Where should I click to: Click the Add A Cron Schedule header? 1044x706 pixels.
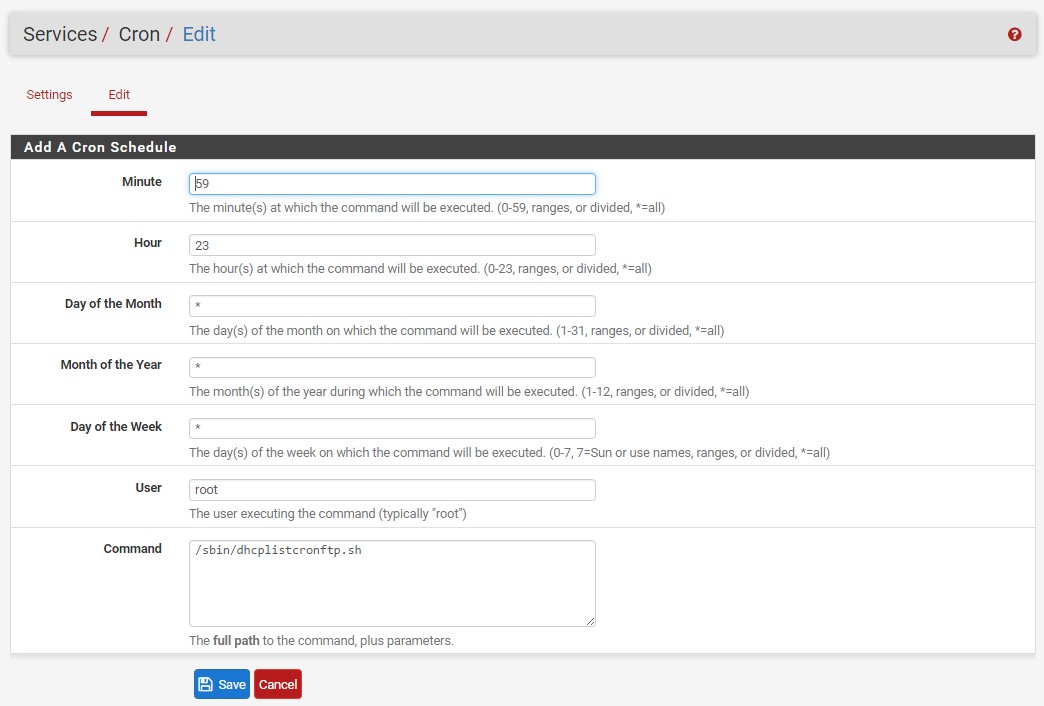[100, 147]
